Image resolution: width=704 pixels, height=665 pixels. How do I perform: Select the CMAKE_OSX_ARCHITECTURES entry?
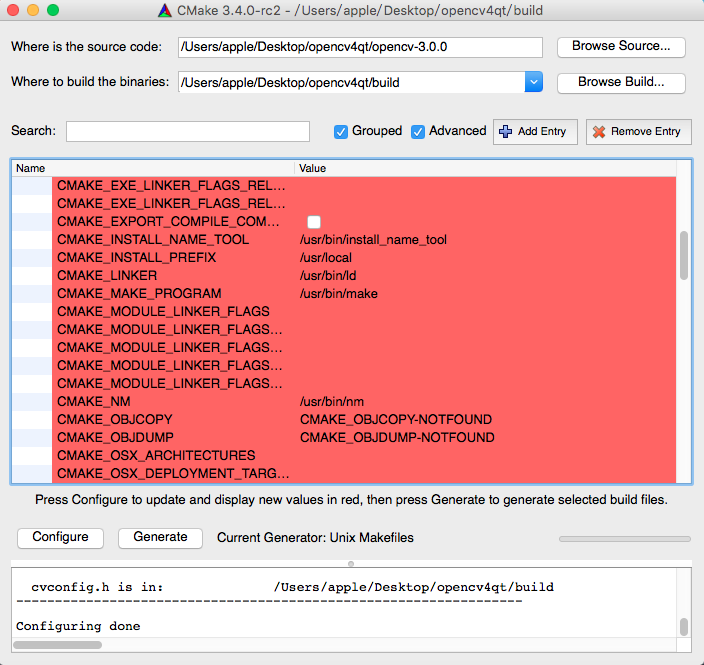156,455
